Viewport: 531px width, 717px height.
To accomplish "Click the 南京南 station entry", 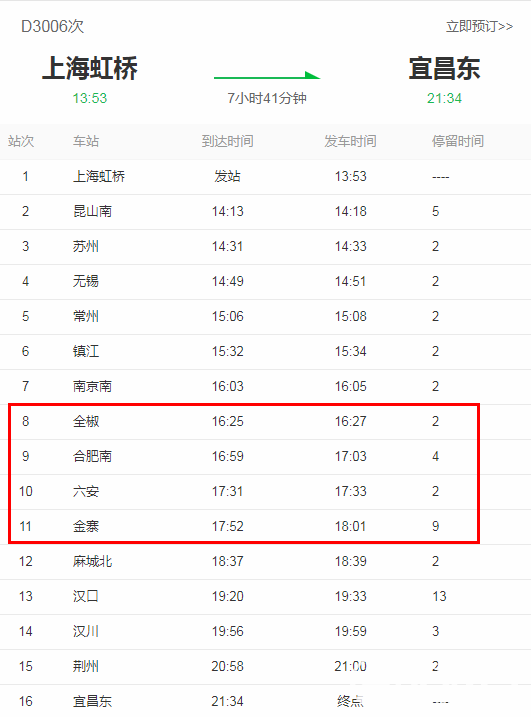I will coord(92,386).
